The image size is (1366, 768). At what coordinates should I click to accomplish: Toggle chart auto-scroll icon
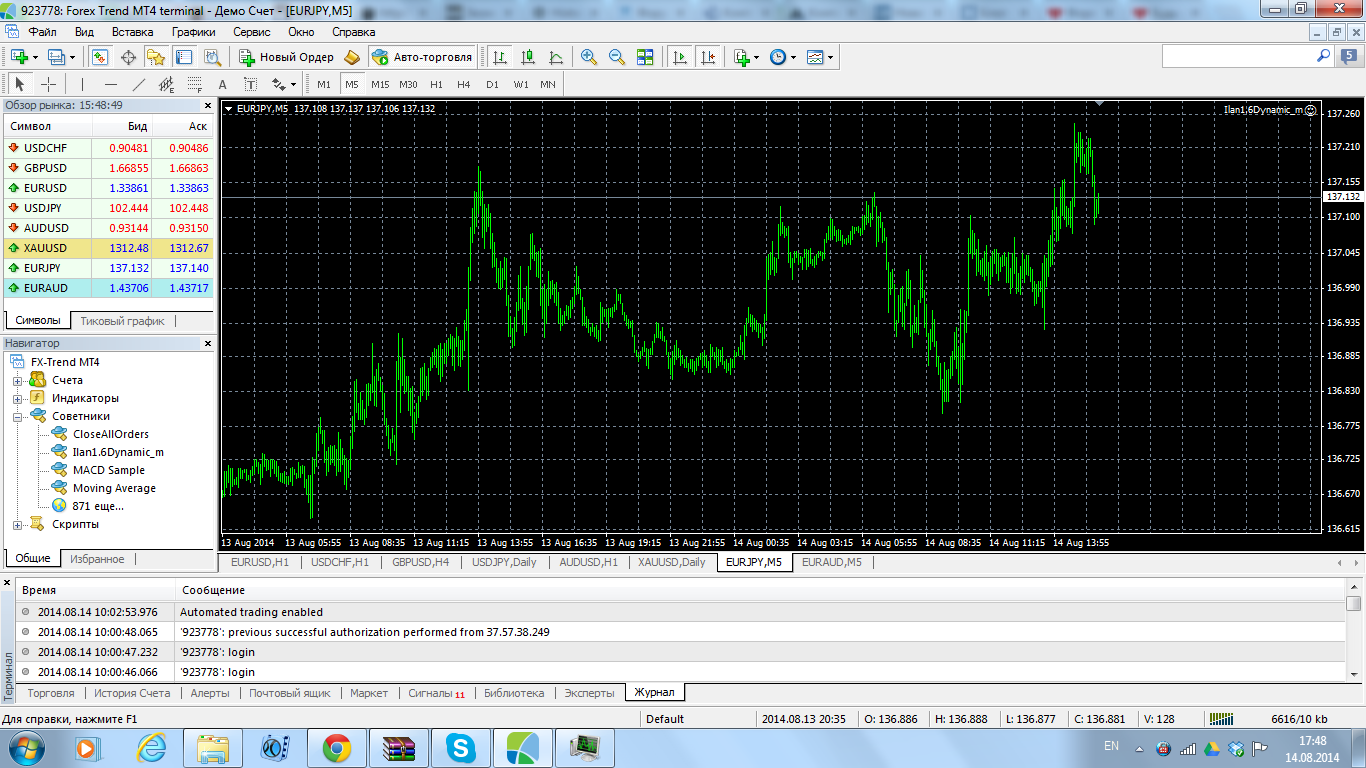pyautogui.click(x=680, y=57)
